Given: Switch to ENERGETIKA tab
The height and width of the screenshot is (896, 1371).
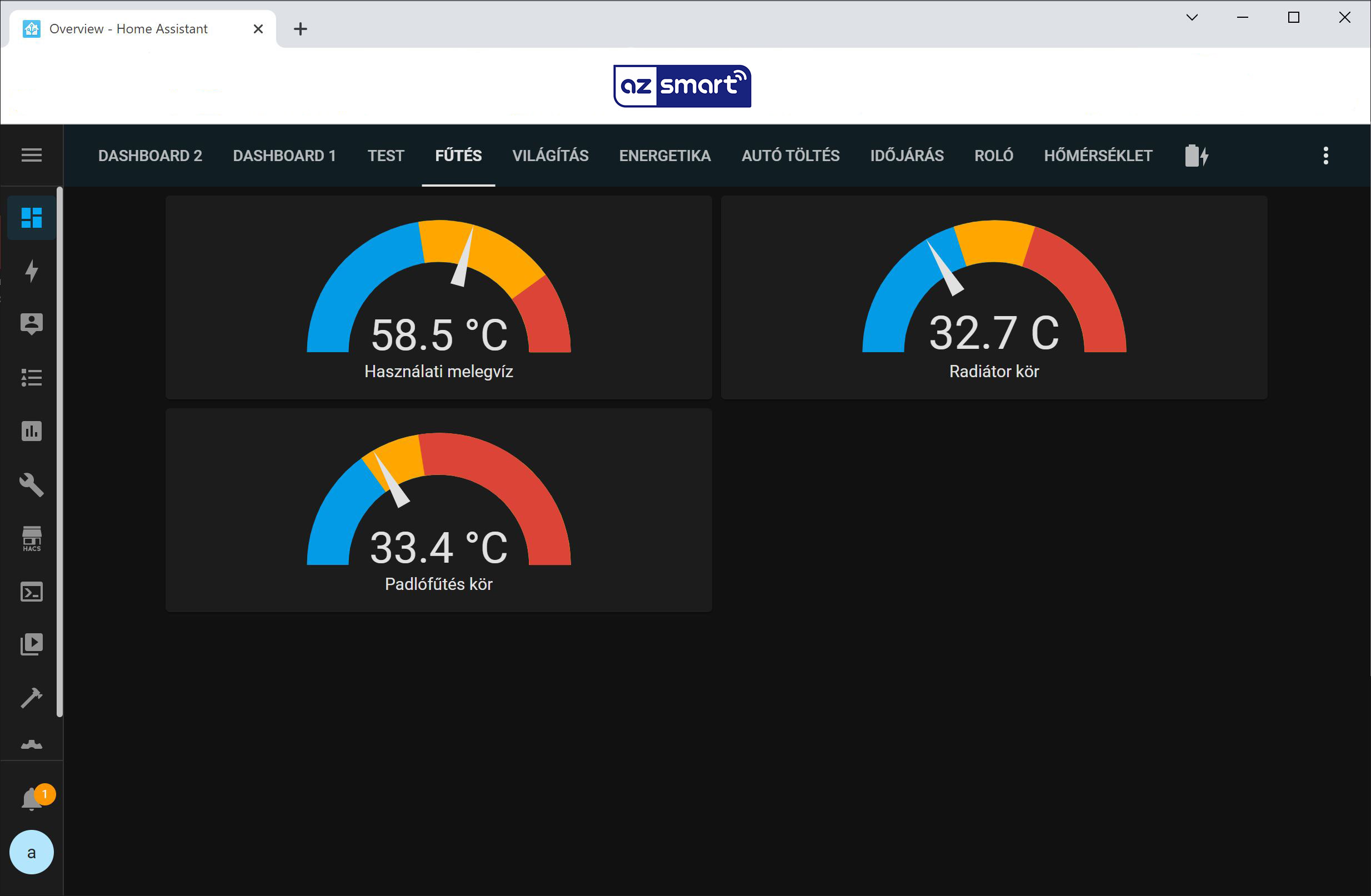Looking at the screenshot, I should coord(665,156).
